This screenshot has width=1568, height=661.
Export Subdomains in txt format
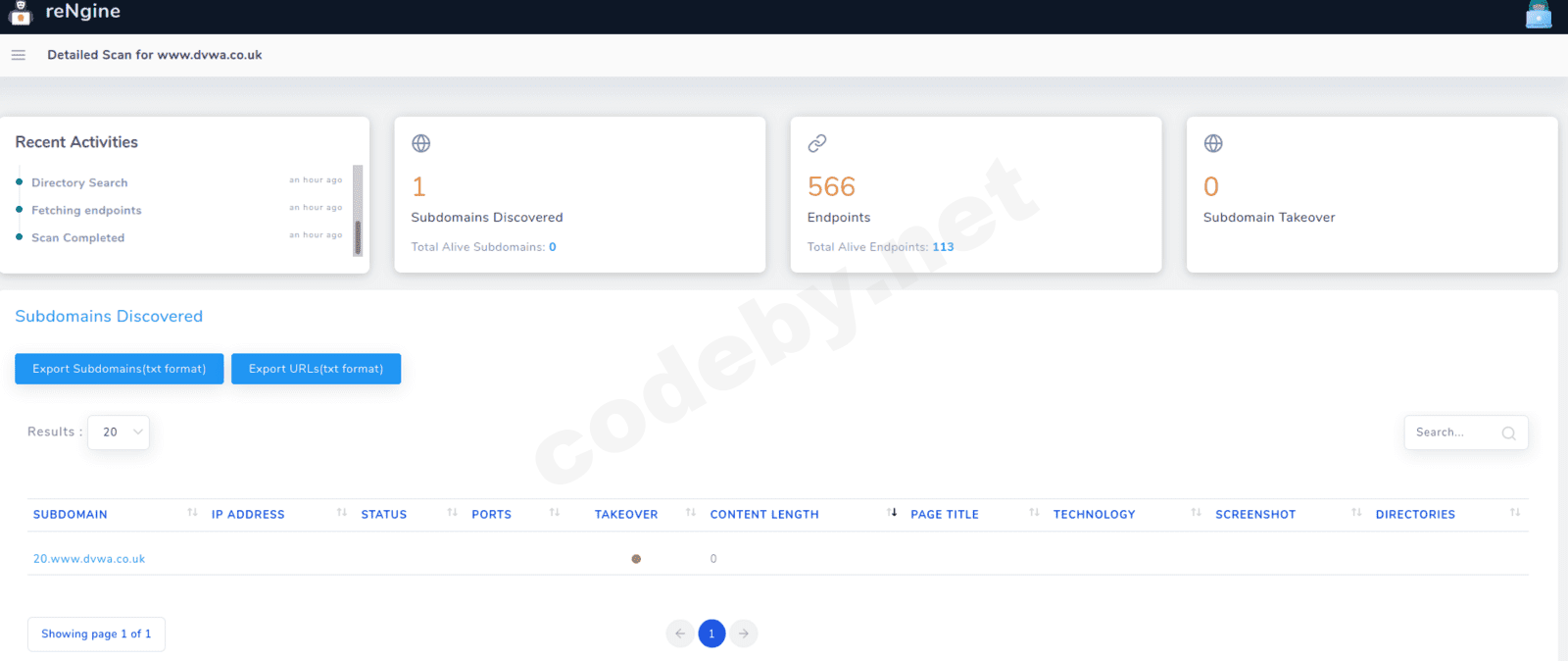120,369
